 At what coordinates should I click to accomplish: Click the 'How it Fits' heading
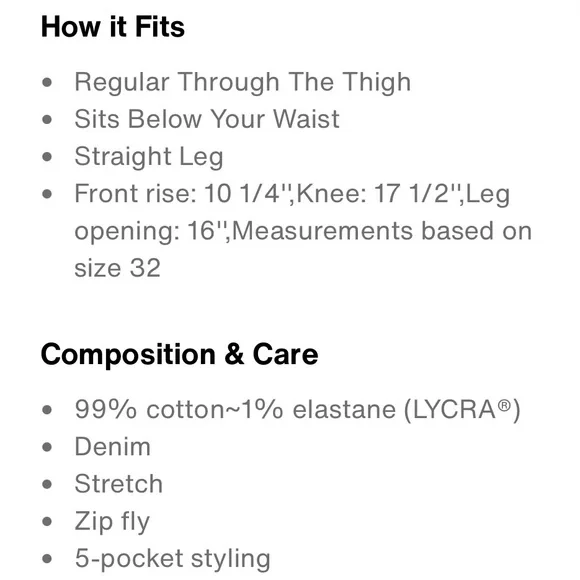click(113, 27)
